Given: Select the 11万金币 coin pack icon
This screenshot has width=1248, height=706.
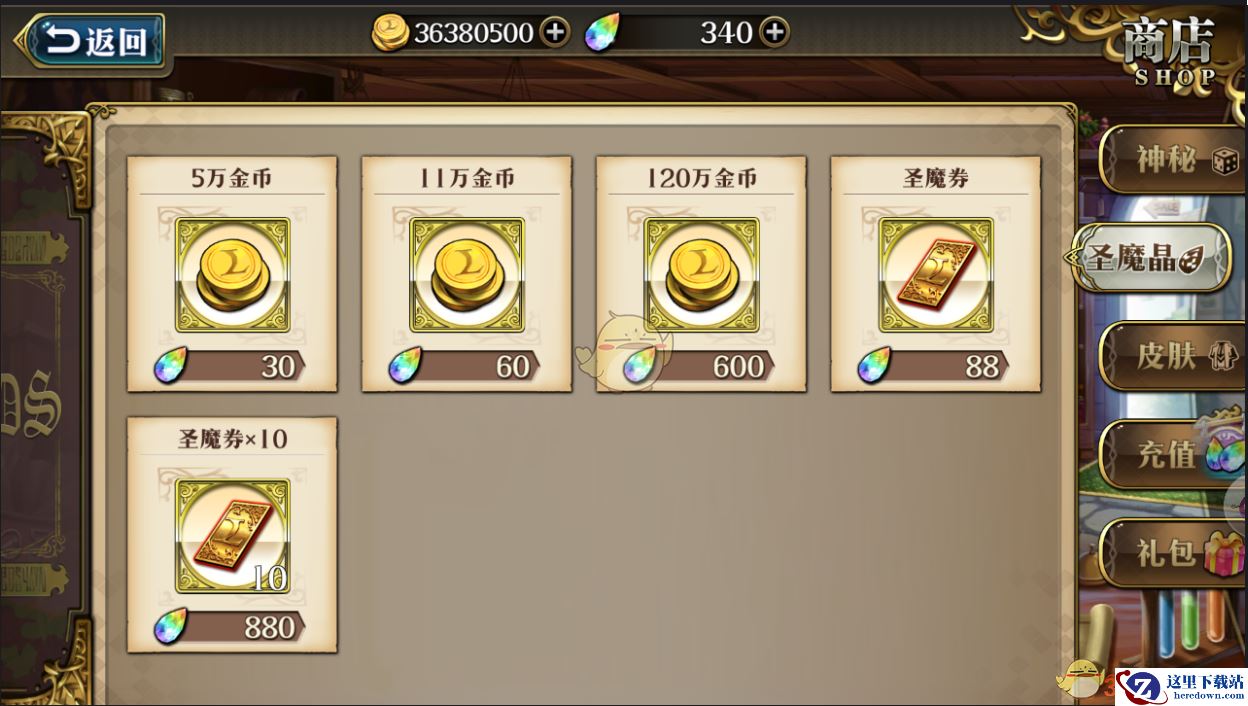Looking at the screenshot, I should (x=467, y=275).
